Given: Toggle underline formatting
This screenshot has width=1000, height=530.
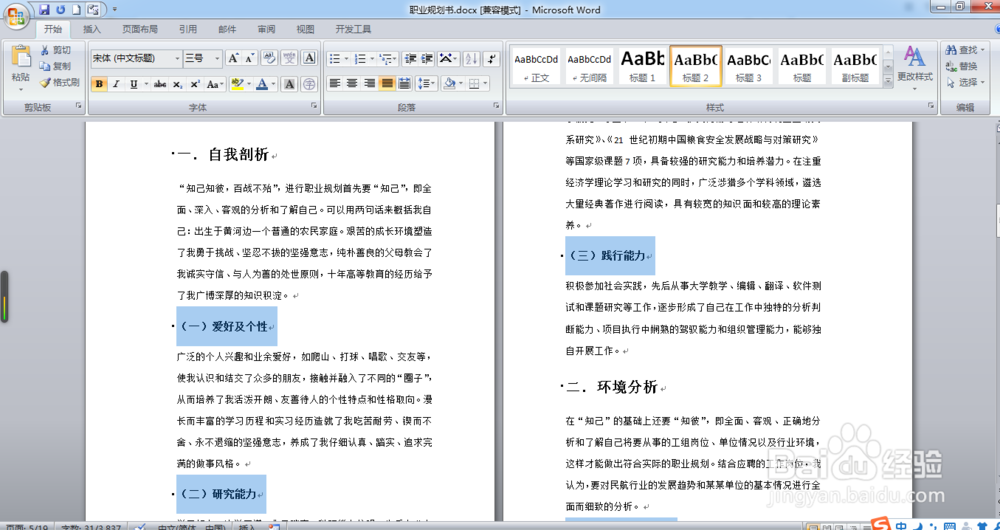Looking at the screenshot, I should 133,84.
